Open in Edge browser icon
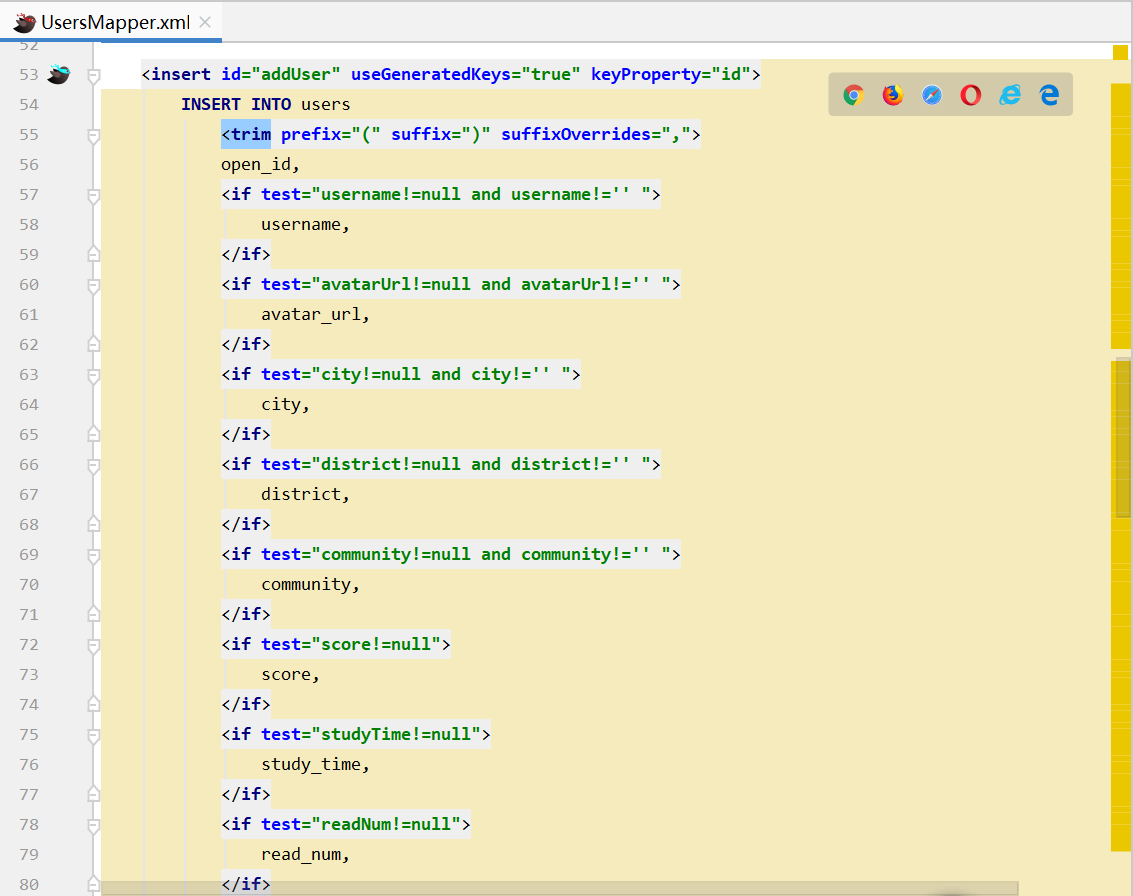This screenshot has height=896, width=1133. [1049, 95]
